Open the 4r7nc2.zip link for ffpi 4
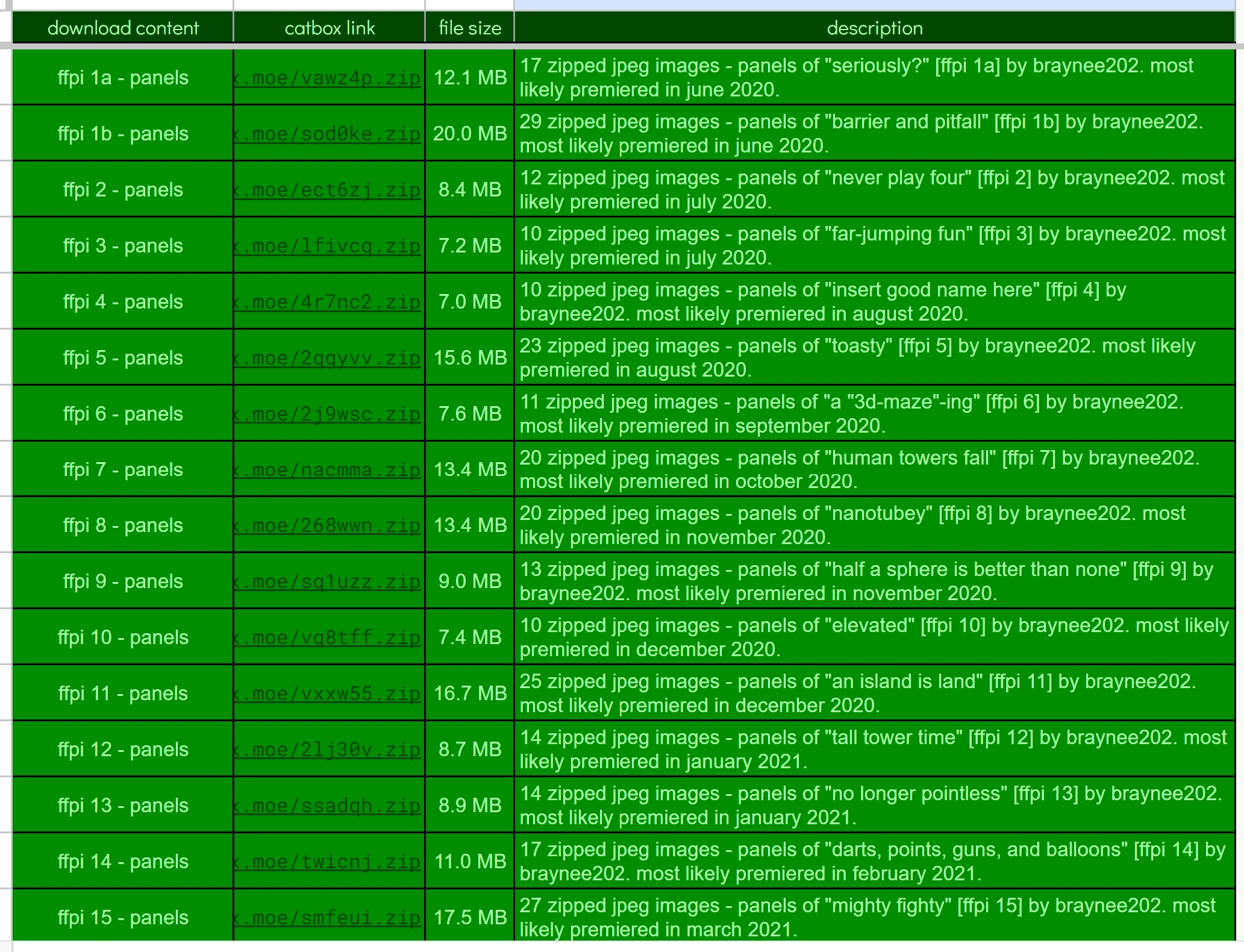This screenshot has width=1244, height=952. [329, 301]
